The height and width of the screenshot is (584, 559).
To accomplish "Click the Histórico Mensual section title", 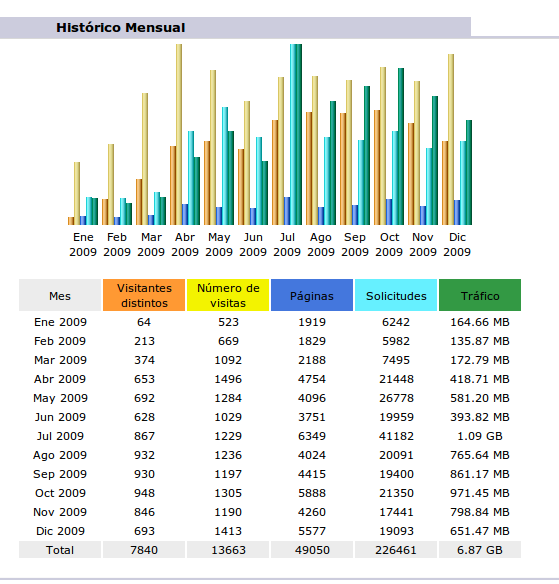I will 121,28.
